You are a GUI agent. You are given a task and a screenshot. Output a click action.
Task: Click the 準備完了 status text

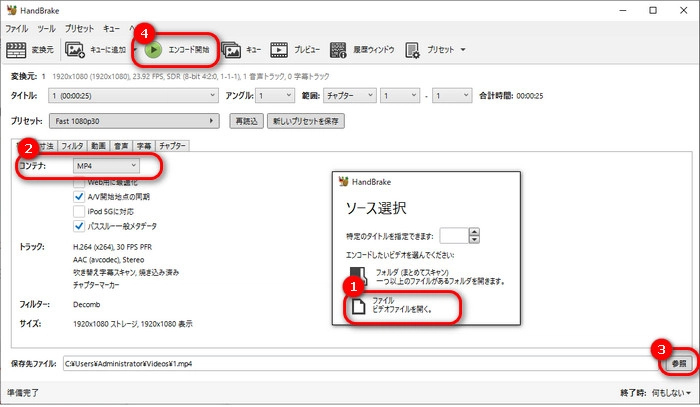pyautogui.click(x=23, y=393)
